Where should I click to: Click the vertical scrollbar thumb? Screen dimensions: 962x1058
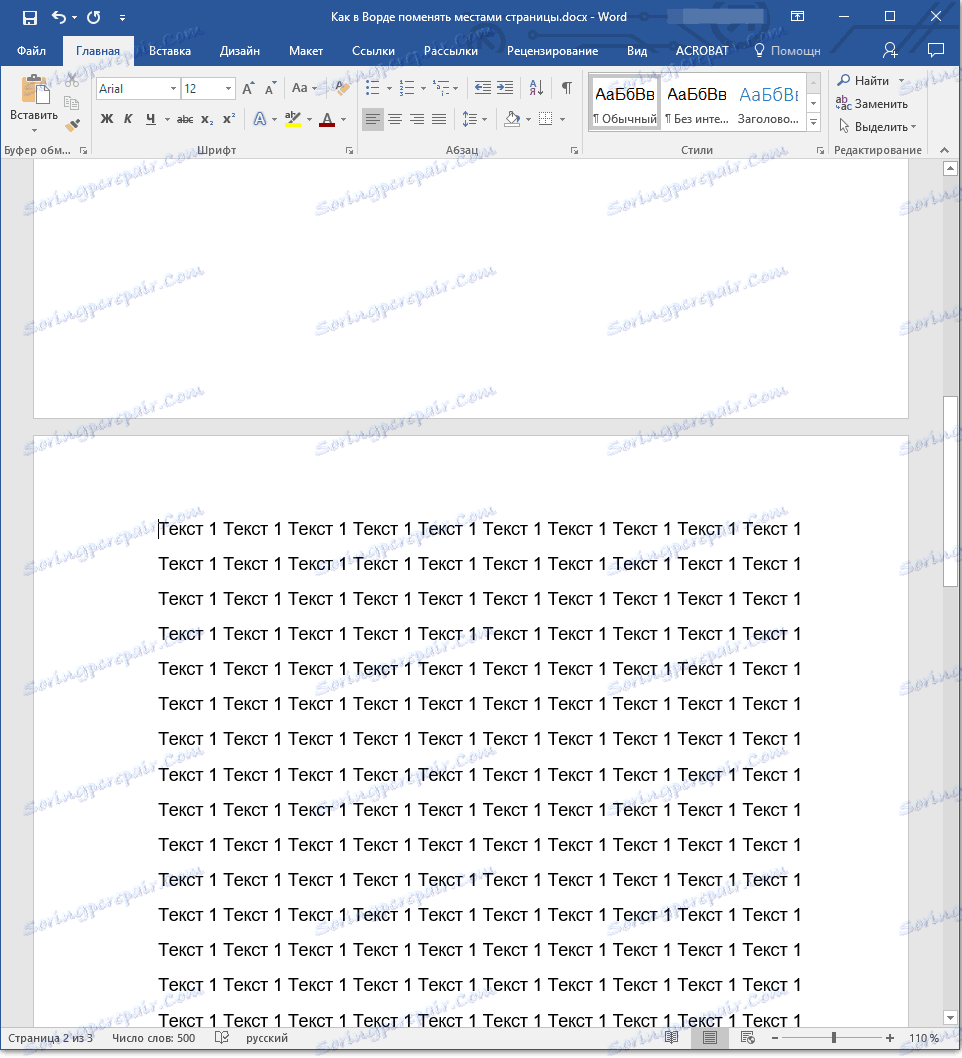tap(950, 491)
